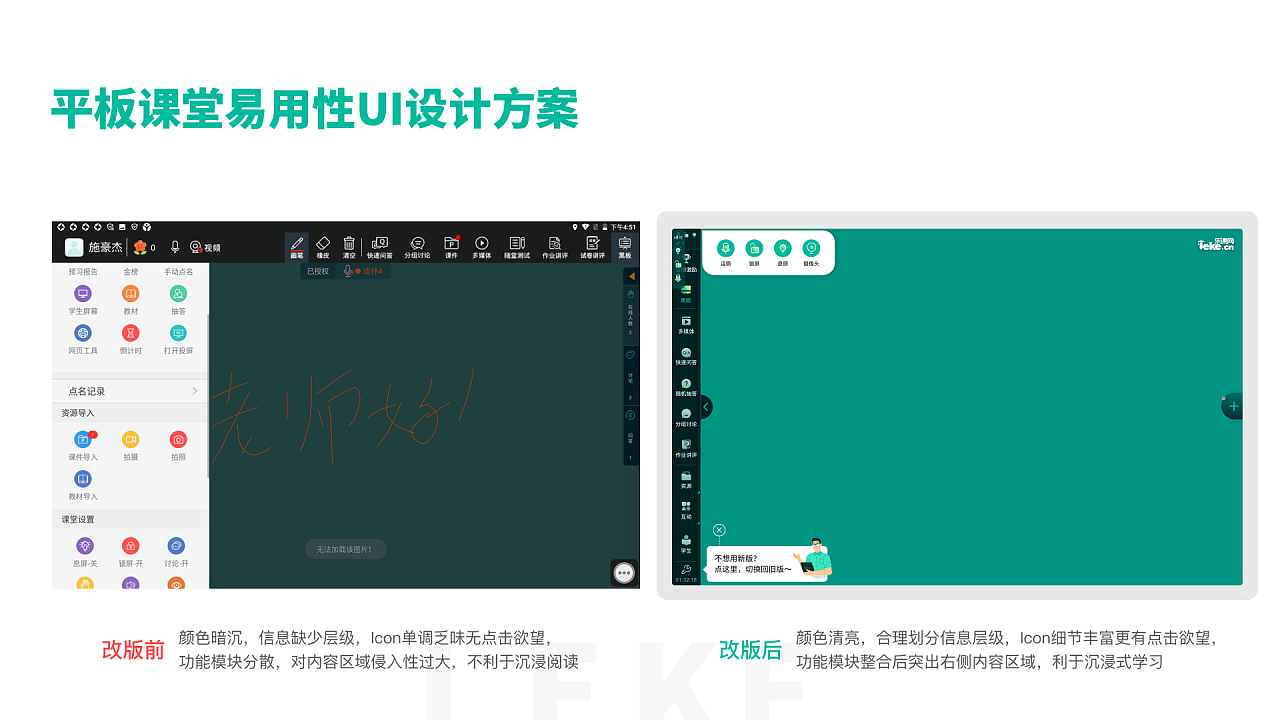Select the 橡皮 eraser tool
This screenshot has height=720, width=1280.
click(323, 247)
